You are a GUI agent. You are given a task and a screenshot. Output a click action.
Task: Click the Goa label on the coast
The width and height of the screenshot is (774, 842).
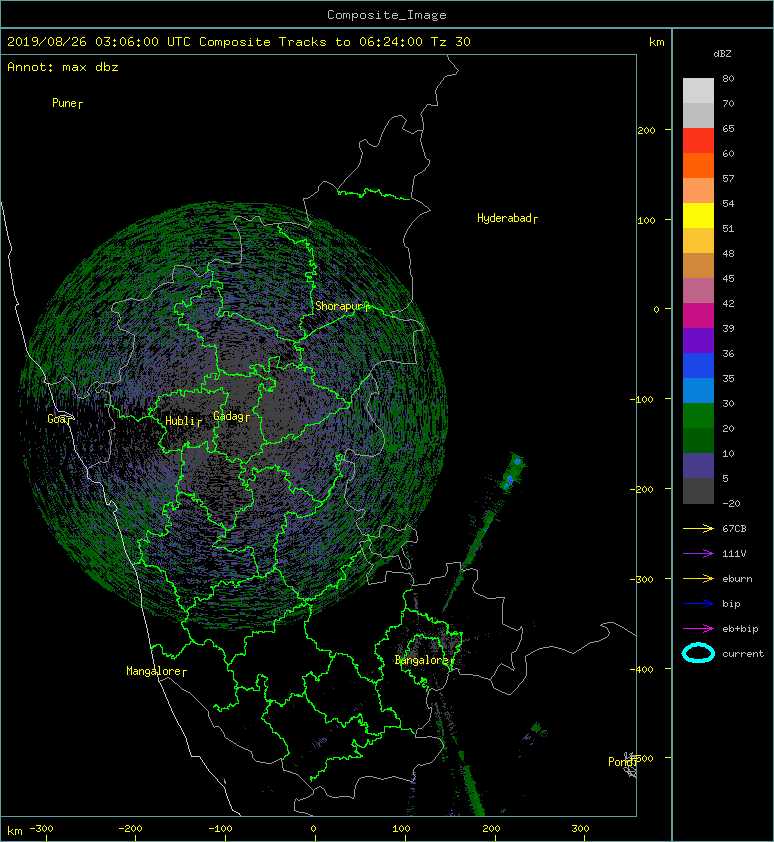(x=56, y=419)
